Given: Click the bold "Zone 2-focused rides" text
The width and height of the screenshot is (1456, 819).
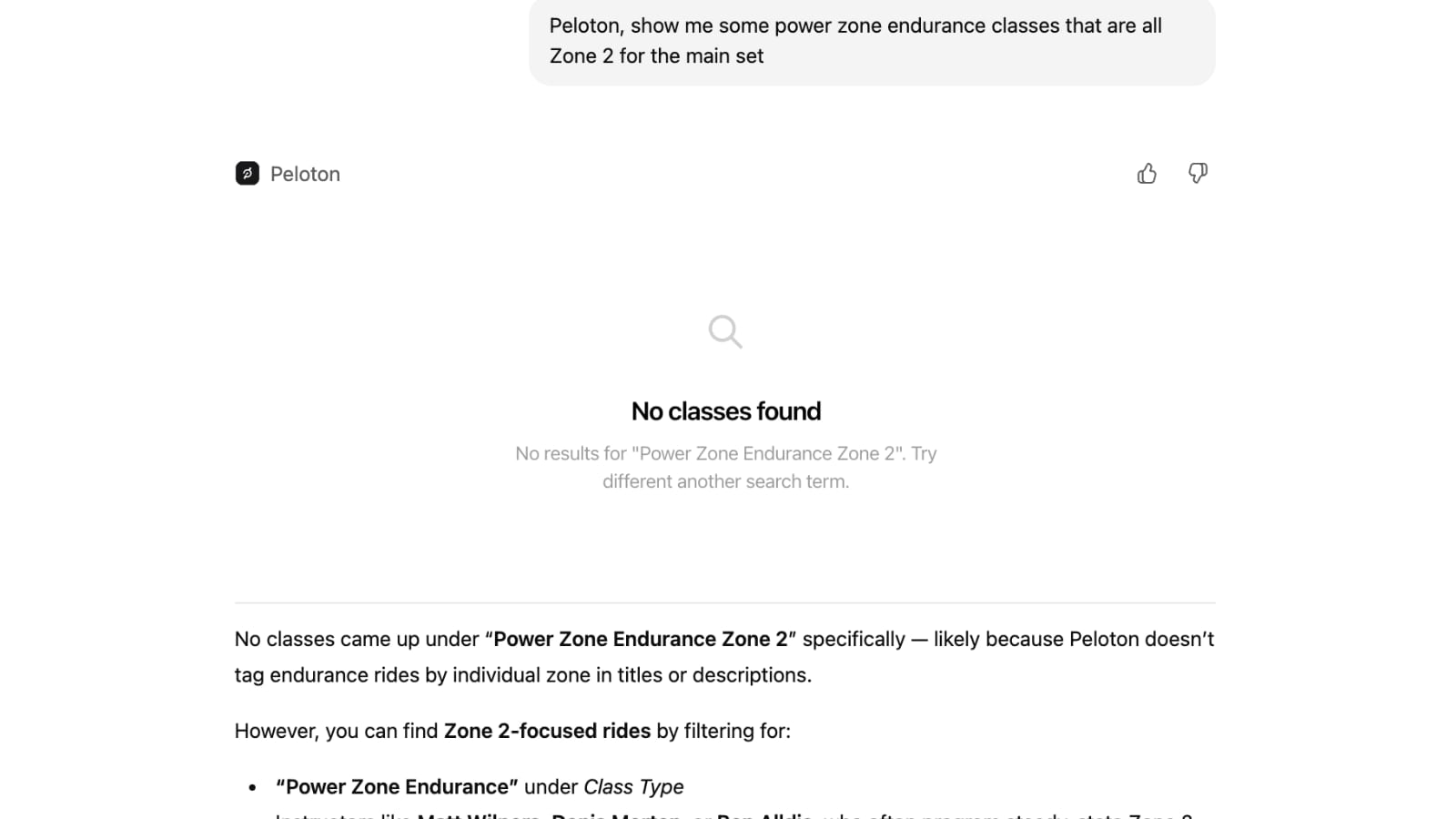Looking at the screenshot, I should click(547, 731).
